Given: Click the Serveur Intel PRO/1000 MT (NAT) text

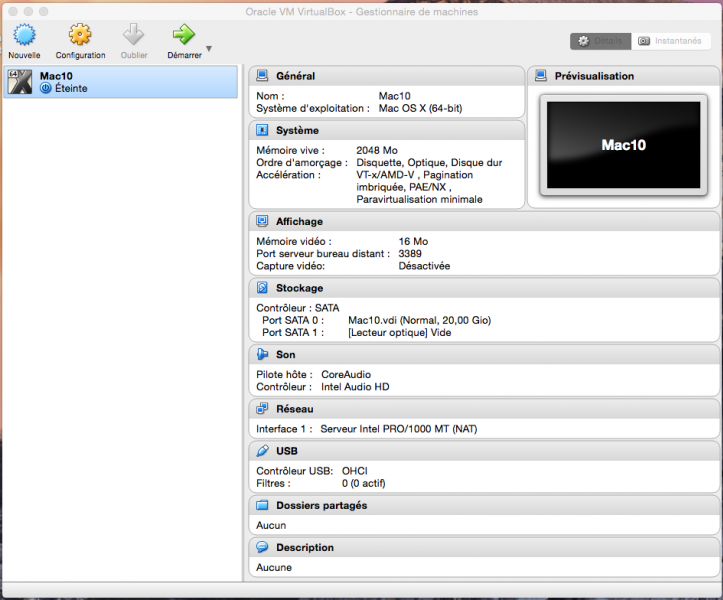Looking at the screenshot, I should point(399,429).
